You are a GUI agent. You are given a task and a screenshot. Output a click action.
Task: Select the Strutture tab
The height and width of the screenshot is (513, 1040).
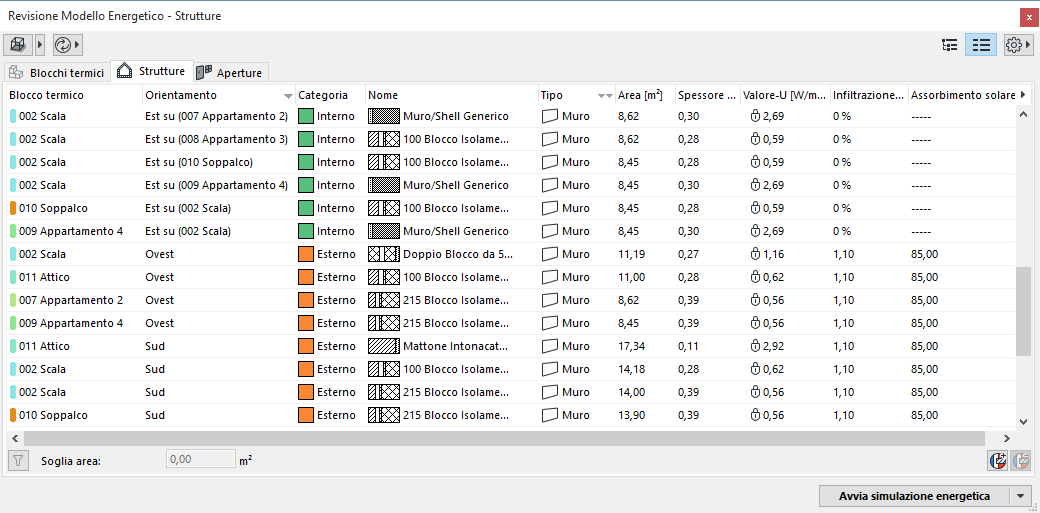coord(152,71)
